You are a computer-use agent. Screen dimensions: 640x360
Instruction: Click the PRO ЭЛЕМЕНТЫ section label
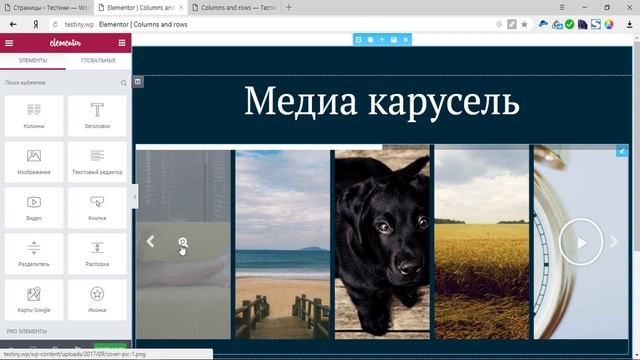27,331
